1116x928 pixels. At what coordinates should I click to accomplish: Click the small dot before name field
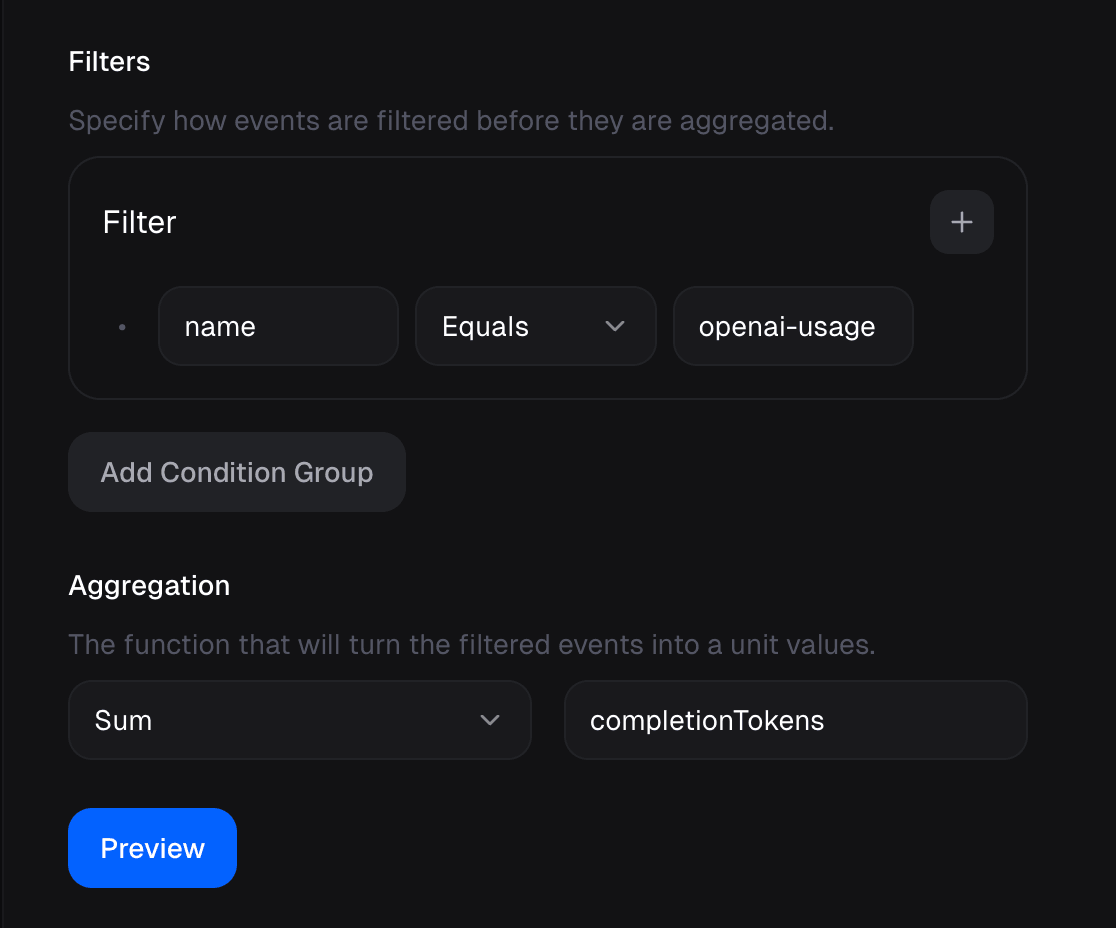pyautogui.click(x=122, y=327)
